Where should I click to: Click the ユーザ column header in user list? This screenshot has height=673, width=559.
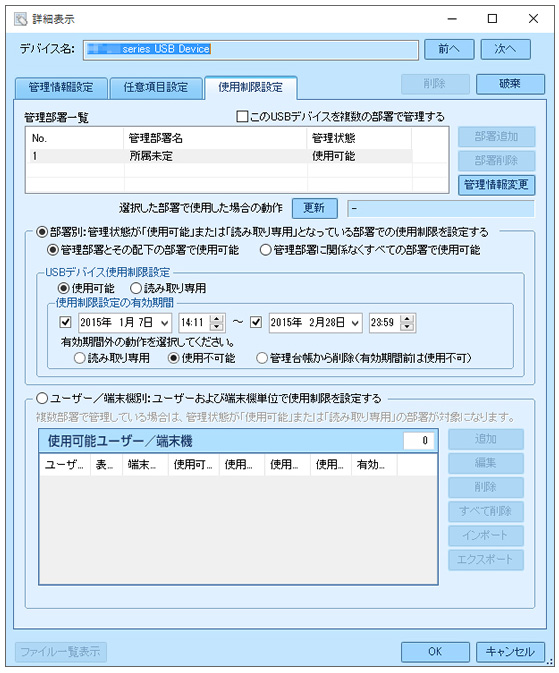[65, 465]
